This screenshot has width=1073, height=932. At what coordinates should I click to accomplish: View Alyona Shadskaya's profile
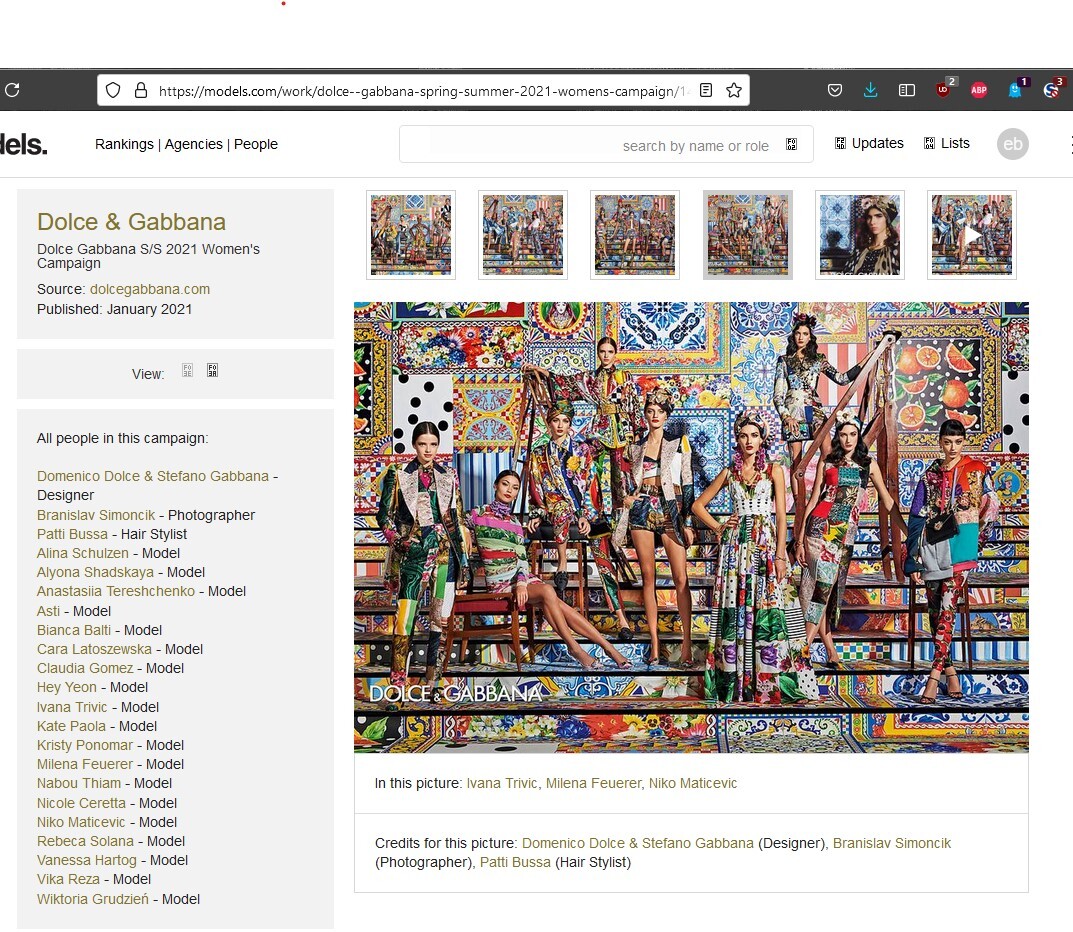[x=95, y=573]
